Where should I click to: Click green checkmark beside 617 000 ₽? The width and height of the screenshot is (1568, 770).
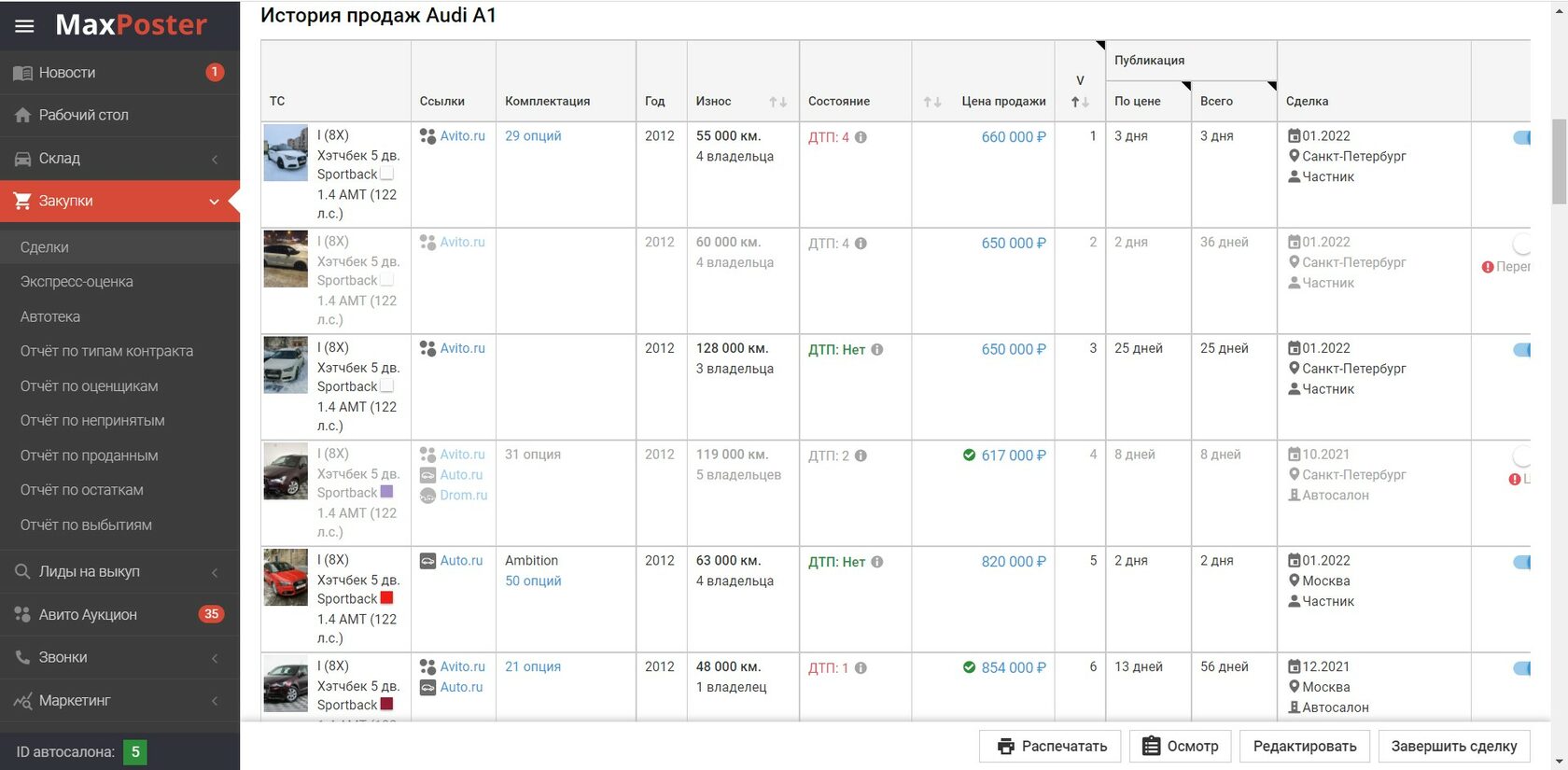click(x=969, y=455)
